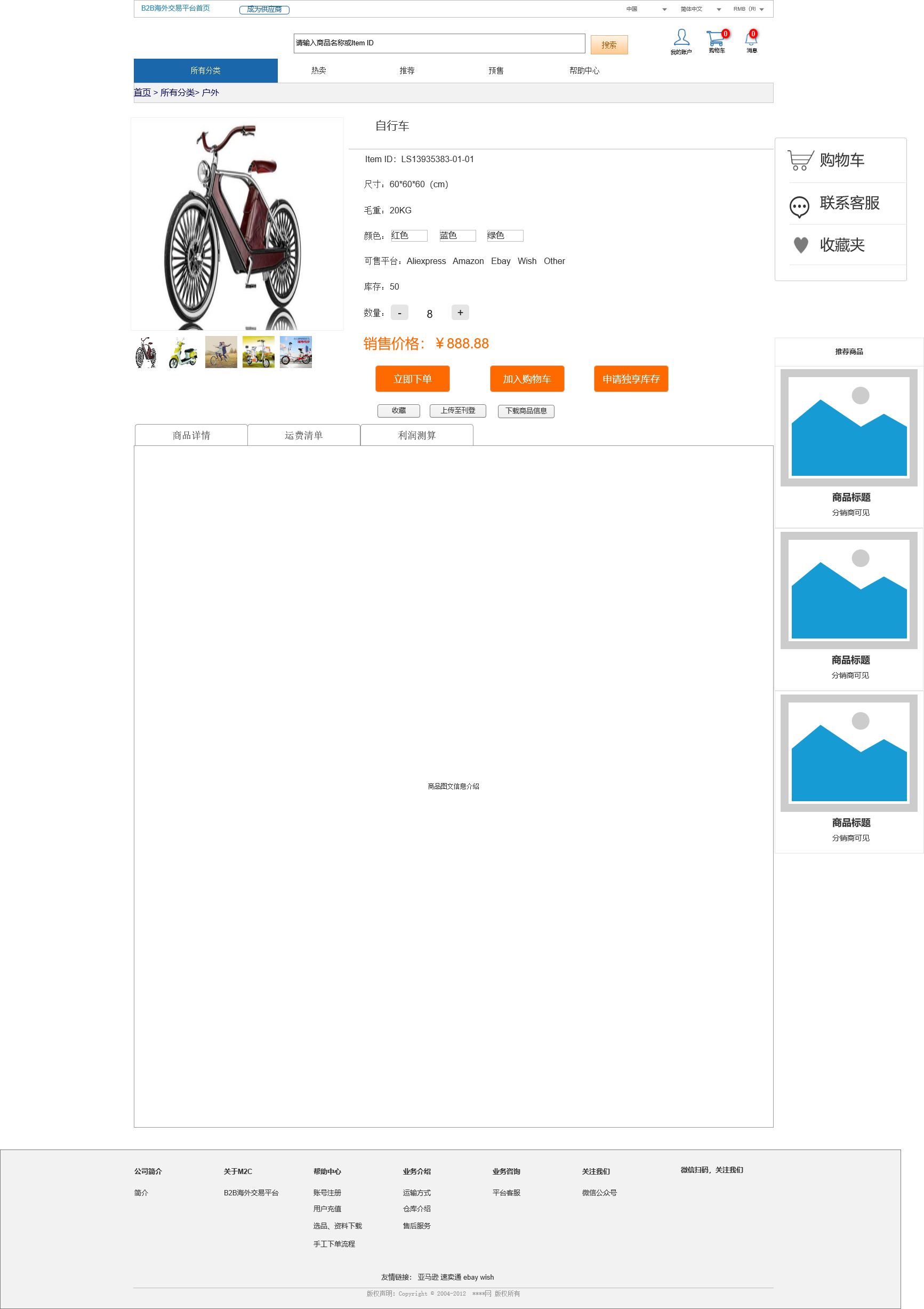Open the shopping cart icon in header

coord(715,38)
